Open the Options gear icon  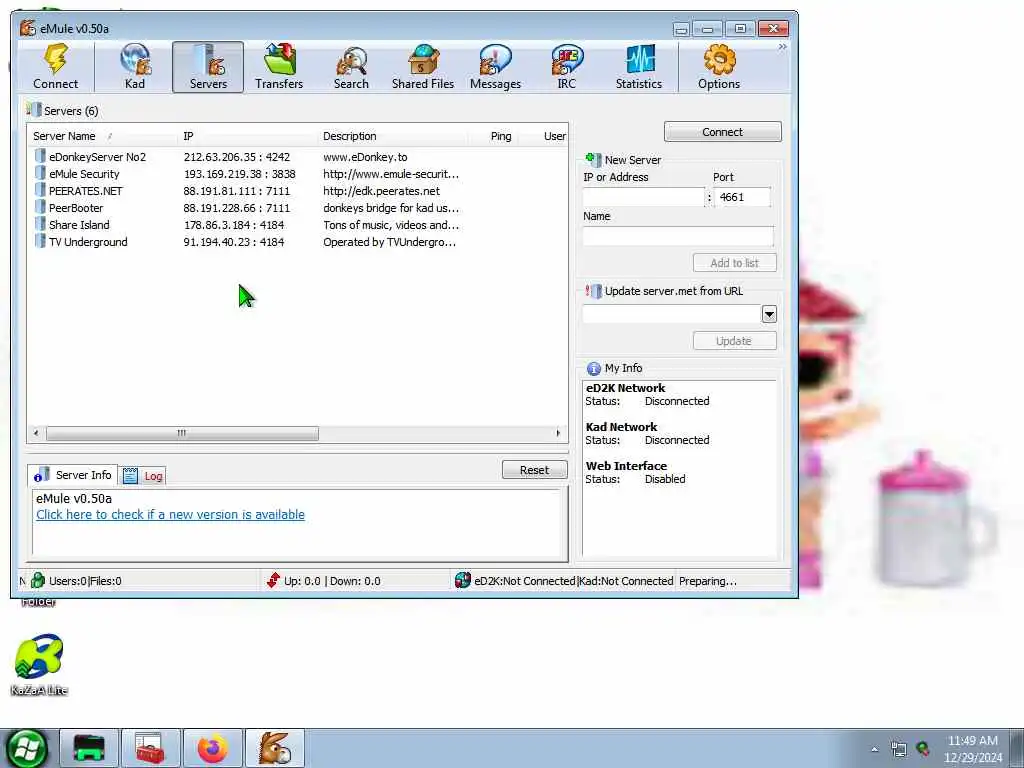[x=719, y=67]
